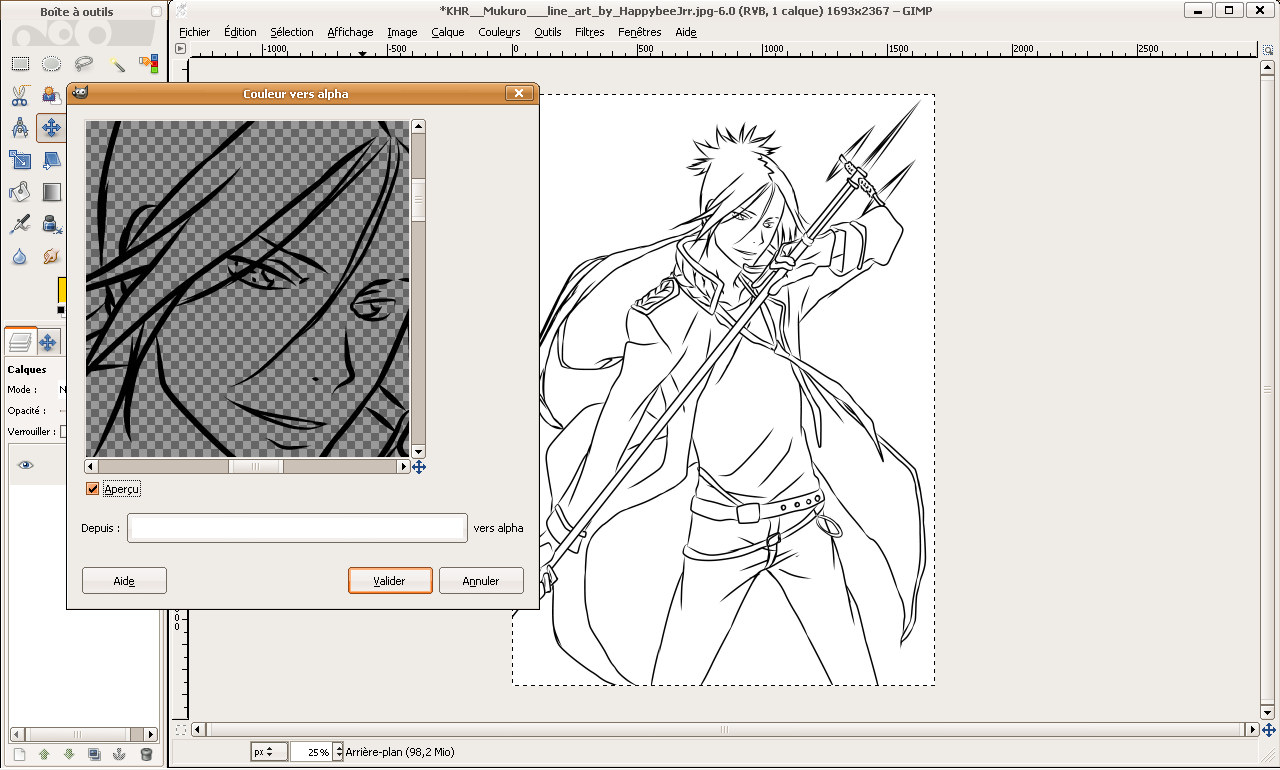Open the Filtres menu

pos(589,32)
